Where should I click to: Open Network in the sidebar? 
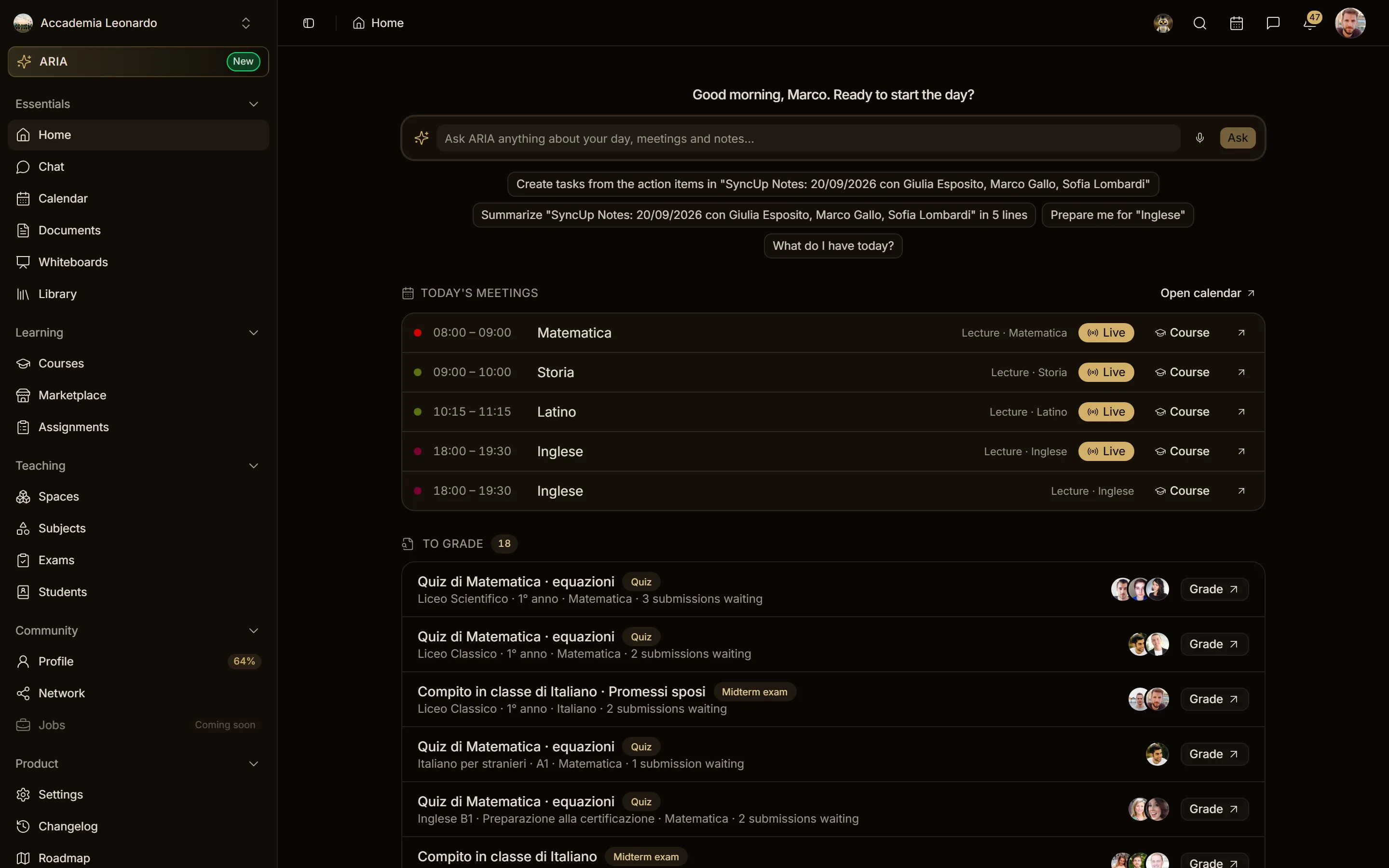coord(138,693)
